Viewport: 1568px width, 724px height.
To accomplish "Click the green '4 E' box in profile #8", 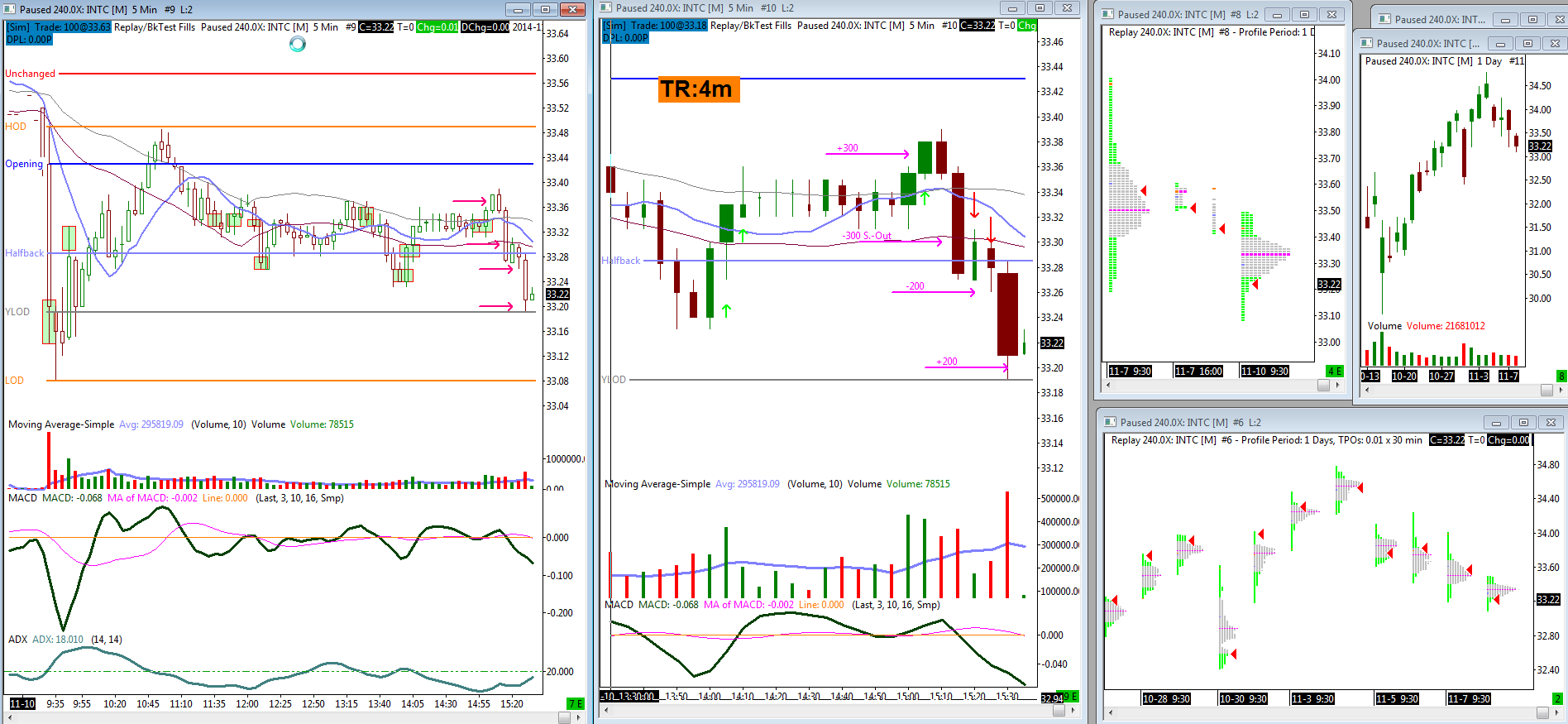I will point(1335,371).
